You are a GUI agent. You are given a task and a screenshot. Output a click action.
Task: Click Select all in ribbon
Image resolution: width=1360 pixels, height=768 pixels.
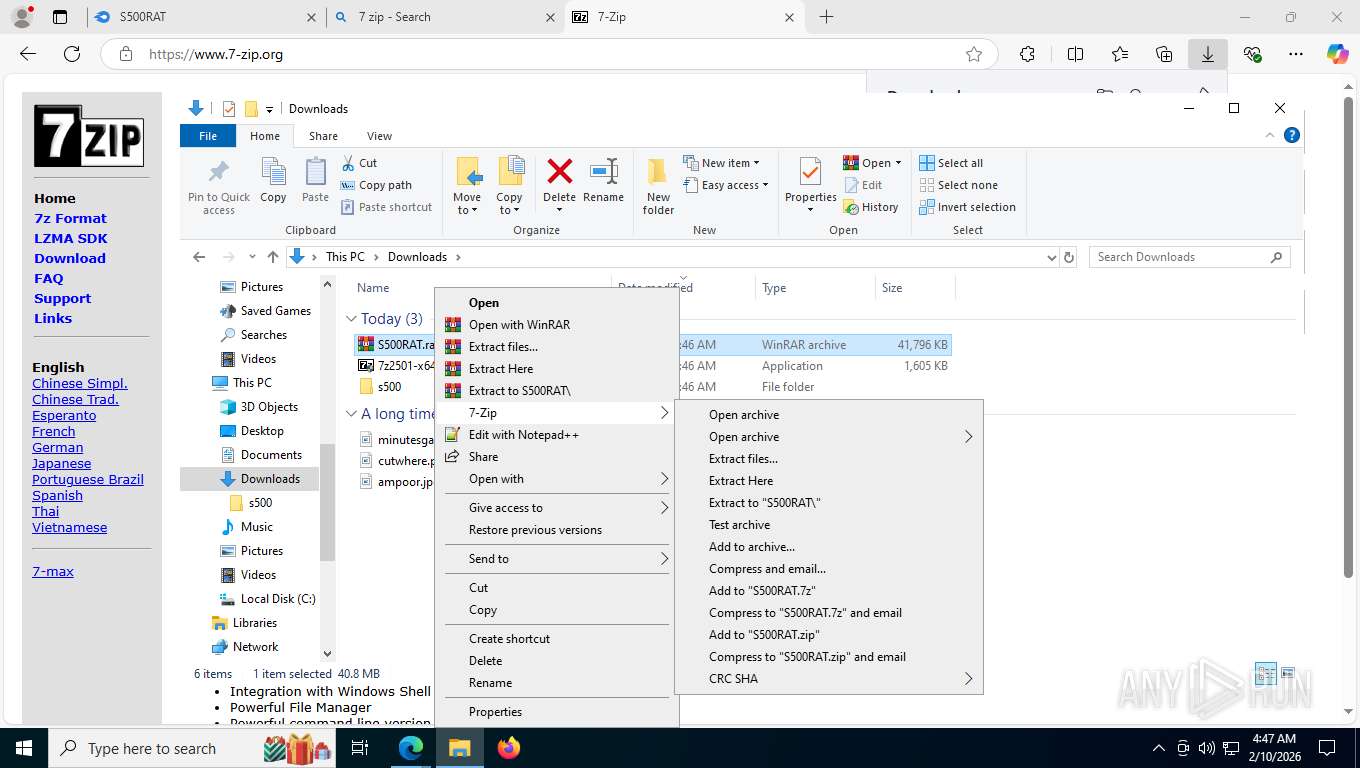coord(951,163)
